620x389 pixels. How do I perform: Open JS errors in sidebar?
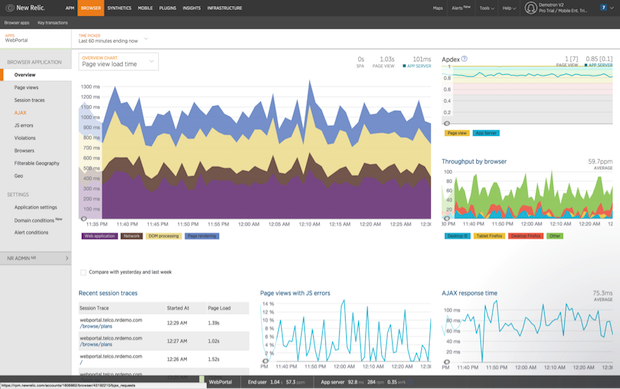tap(24, 125)
